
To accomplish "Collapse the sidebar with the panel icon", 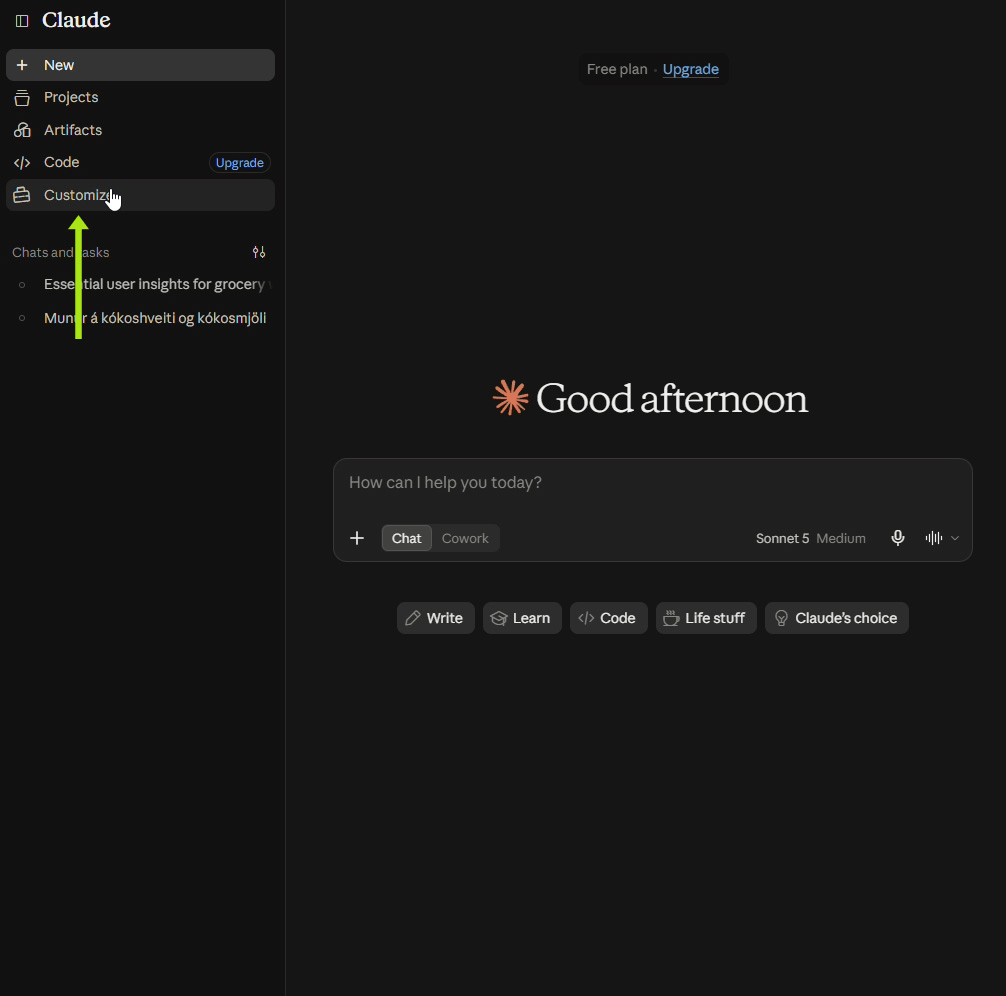I will pyautogui.click(x=22, y=21).
